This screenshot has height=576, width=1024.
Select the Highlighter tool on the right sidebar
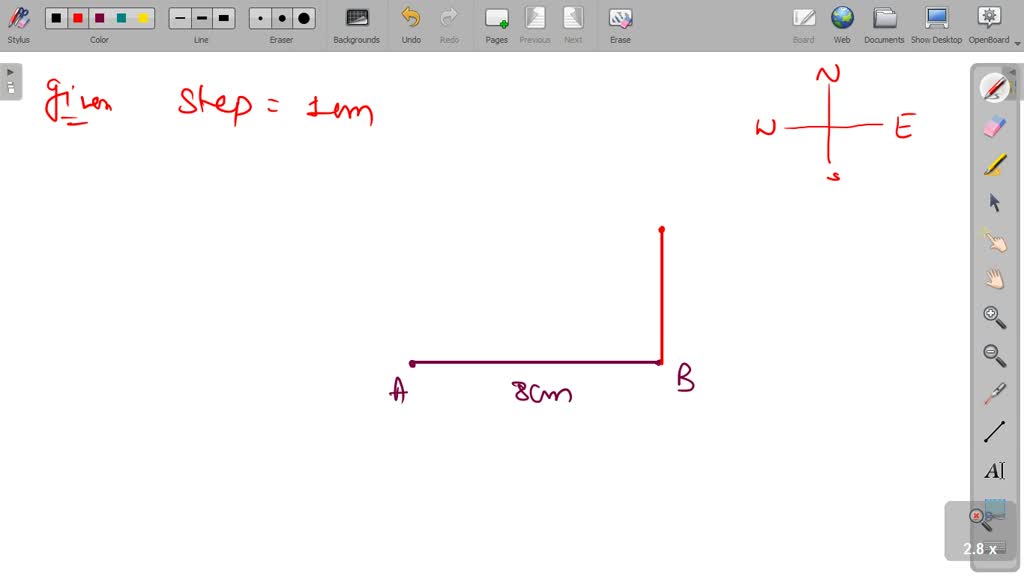click(995, 164)
